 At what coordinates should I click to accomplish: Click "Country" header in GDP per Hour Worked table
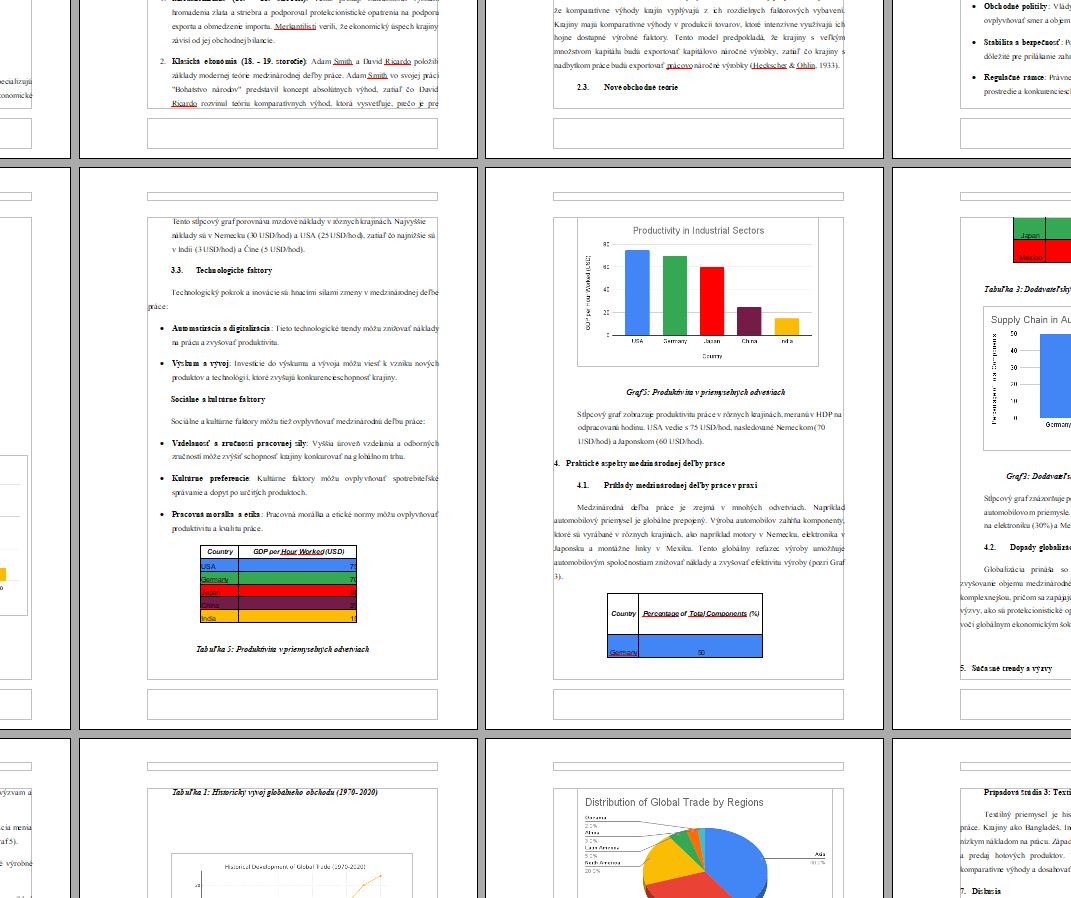[220, 552]
